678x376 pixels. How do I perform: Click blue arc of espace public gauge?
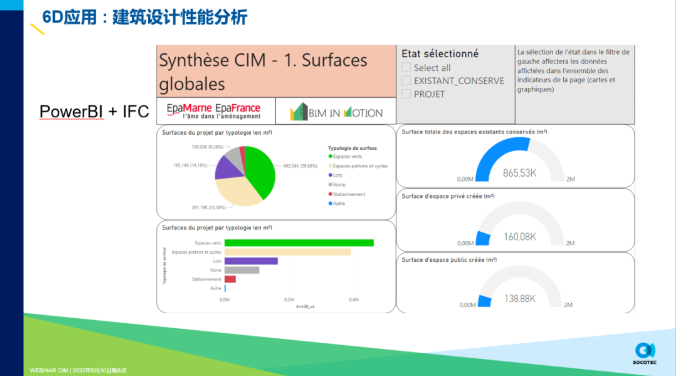[x=485, y=301]
